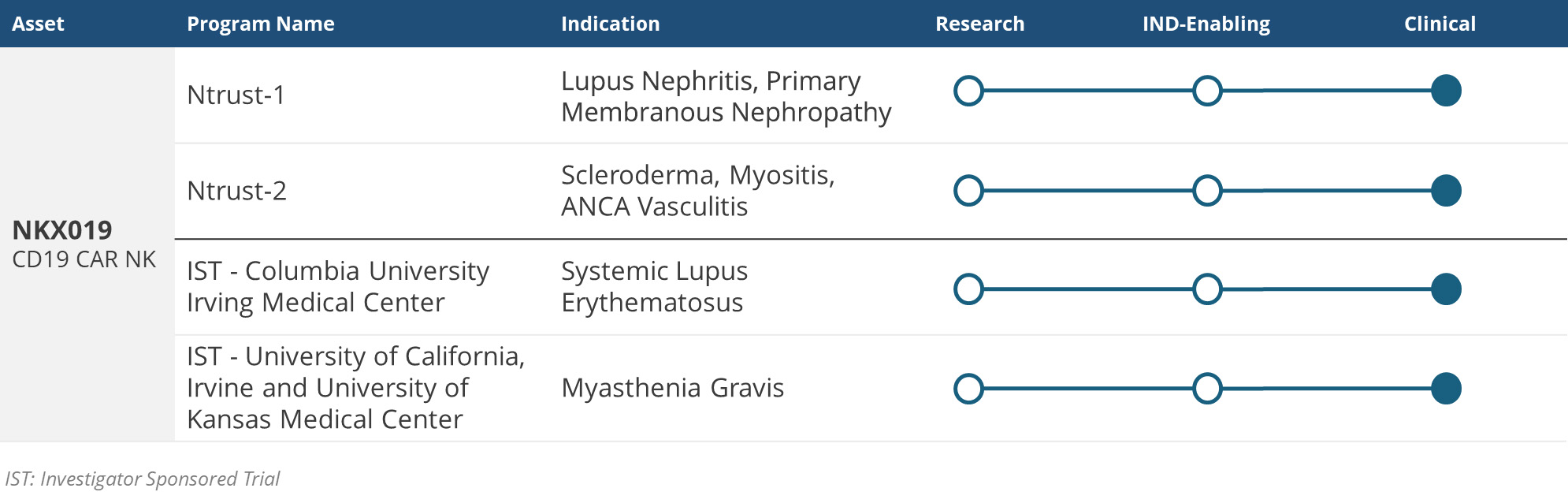Viewport: 1568px width, 503px height.
Task: Click the IND-Enabling column header
Action: 1206,24
